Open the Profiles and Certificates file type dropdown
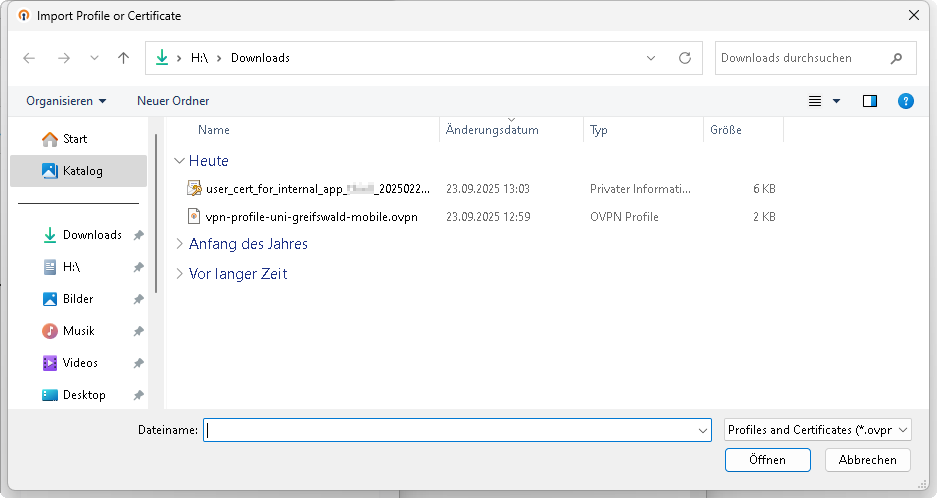This screenshot has width=937, height=498. tap(817, 430)
